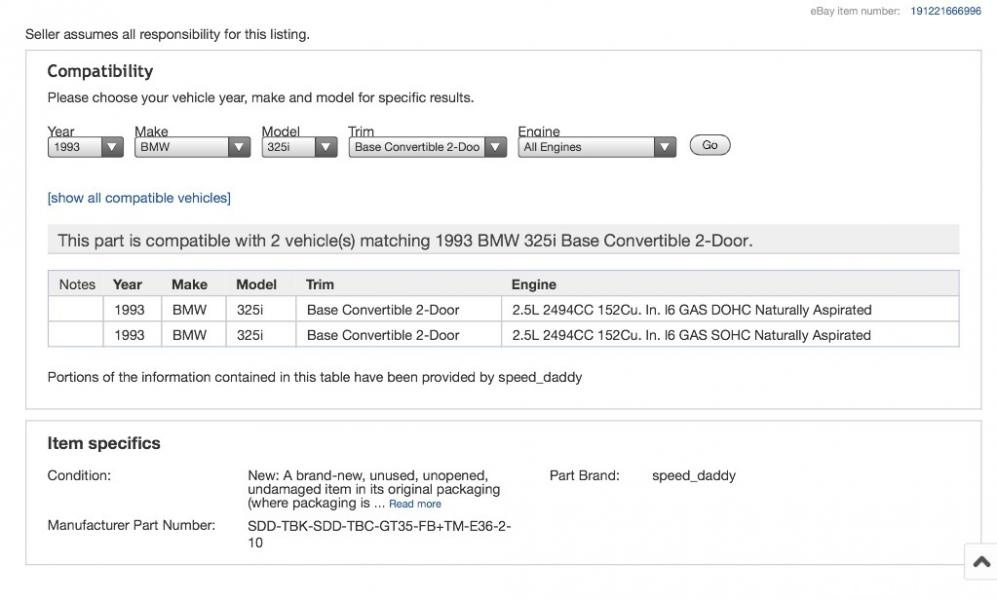Click the Notes column header
The height and width of the screenshot is (600, 997).
77,284
